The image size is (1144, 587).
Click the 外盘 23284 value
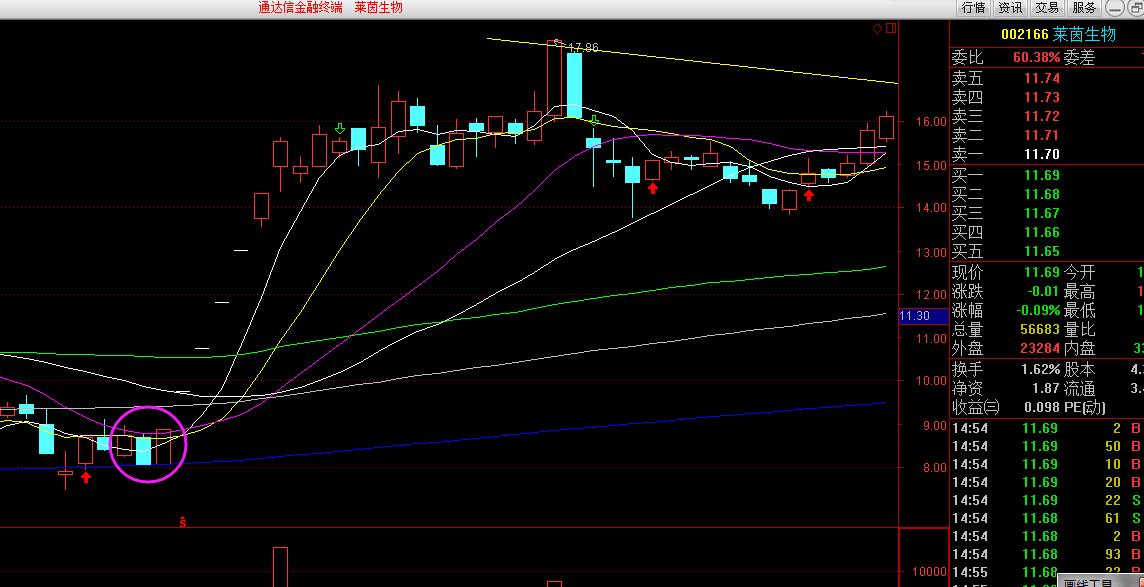click(x=1040, y=349)
